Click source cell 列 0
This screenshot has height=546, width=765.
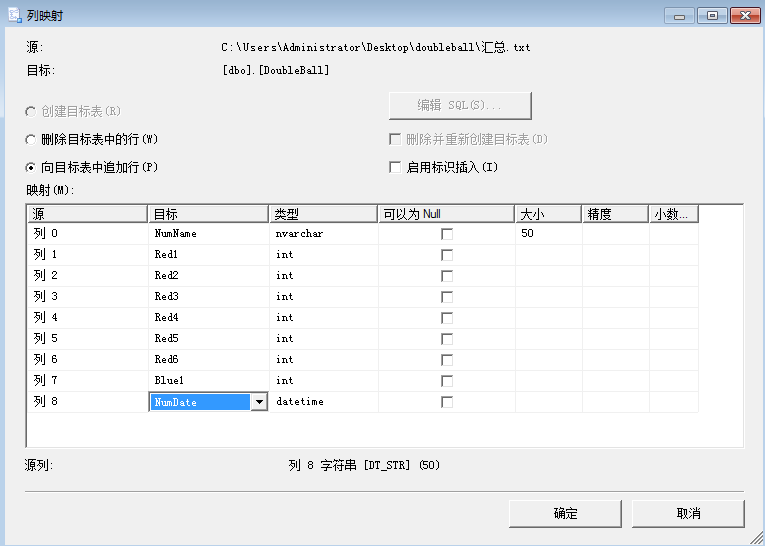click(x=88, y=234)
